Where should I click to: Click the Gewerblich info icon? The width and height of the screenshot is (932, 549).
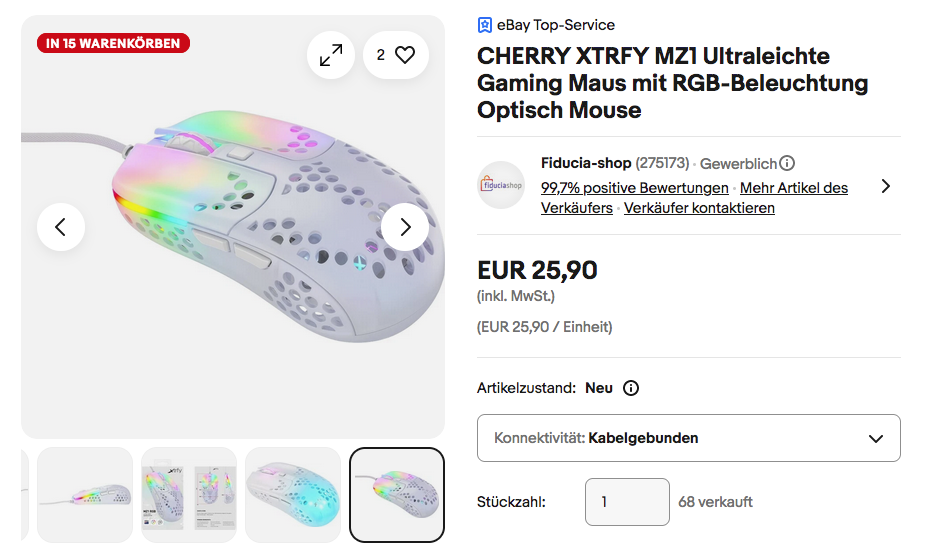click(x=787, y=163)
